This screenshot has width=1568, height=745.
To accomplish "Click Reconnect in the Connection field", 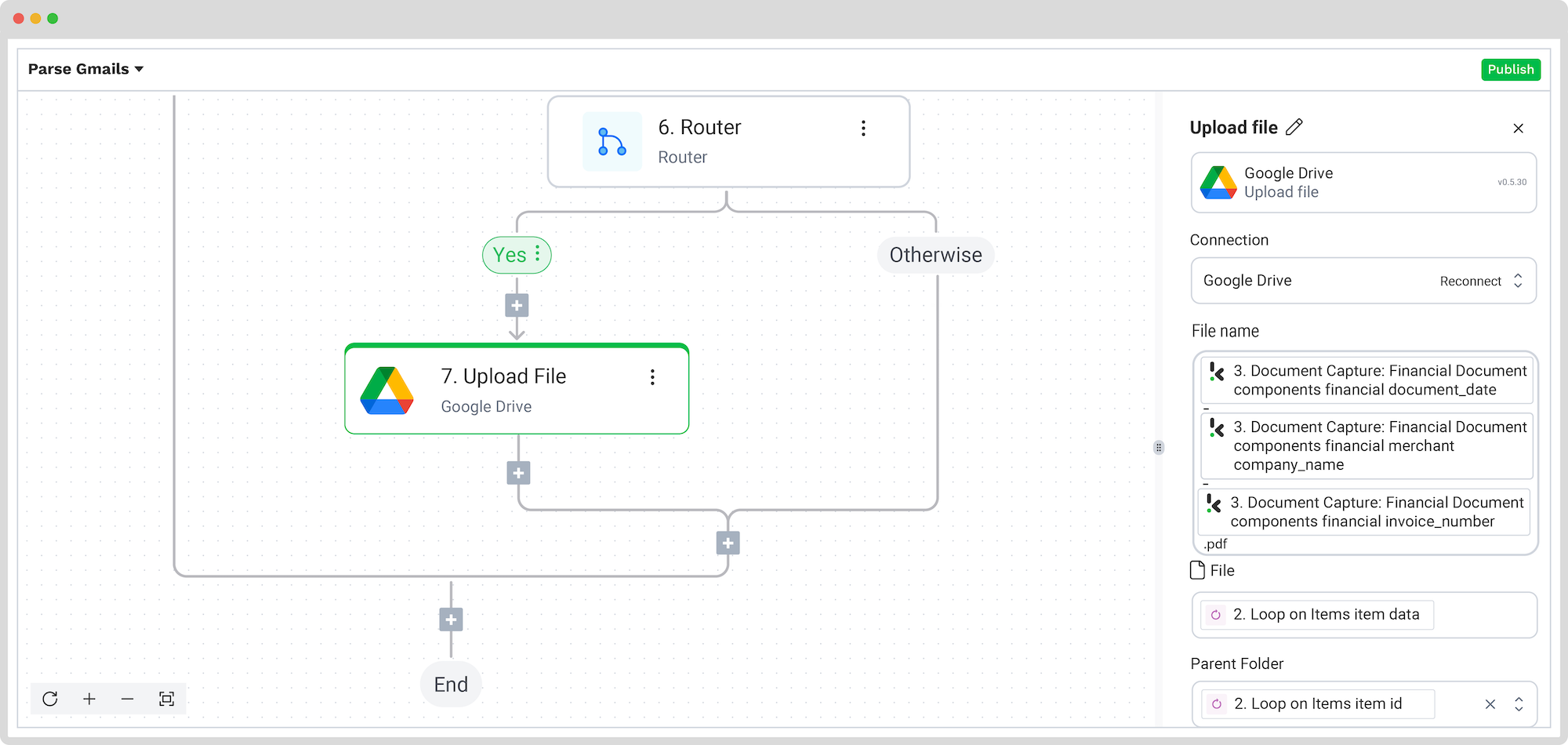I will click(x=1470, y=281).
